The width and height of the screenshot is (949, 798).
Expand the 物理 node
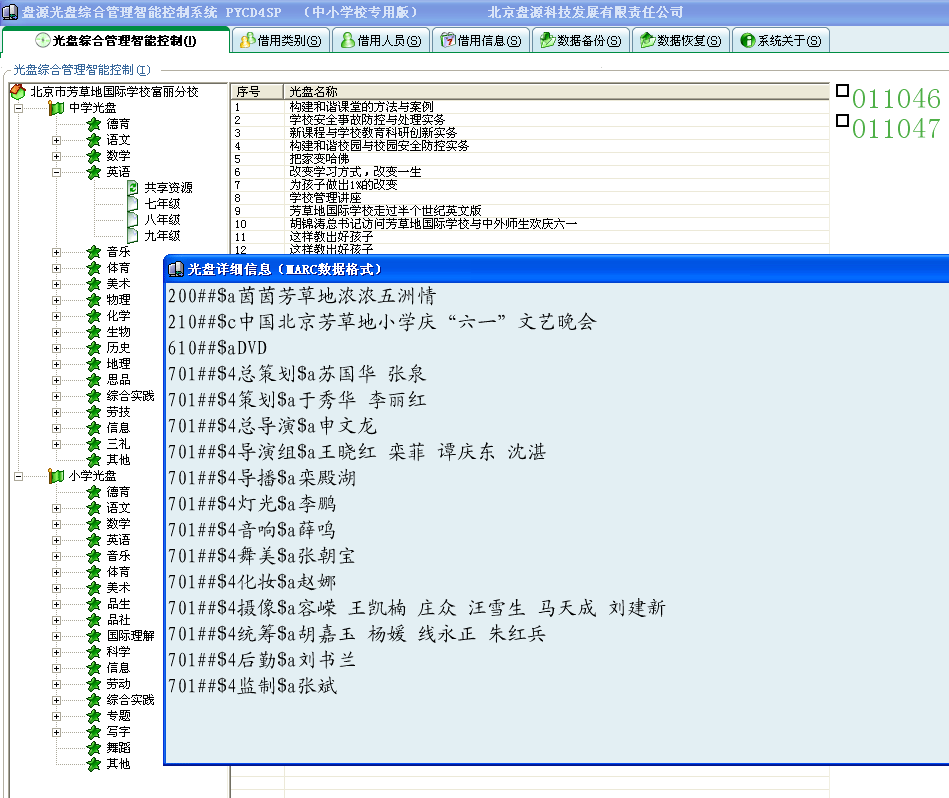[x=56, y=300]
